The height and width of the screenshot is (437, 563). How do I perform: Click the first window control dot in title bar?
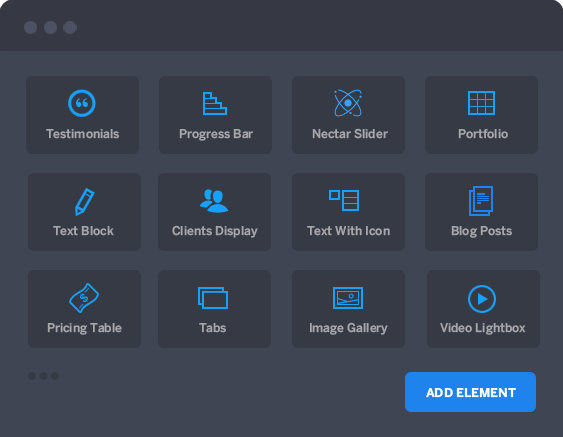click(31, 28)
